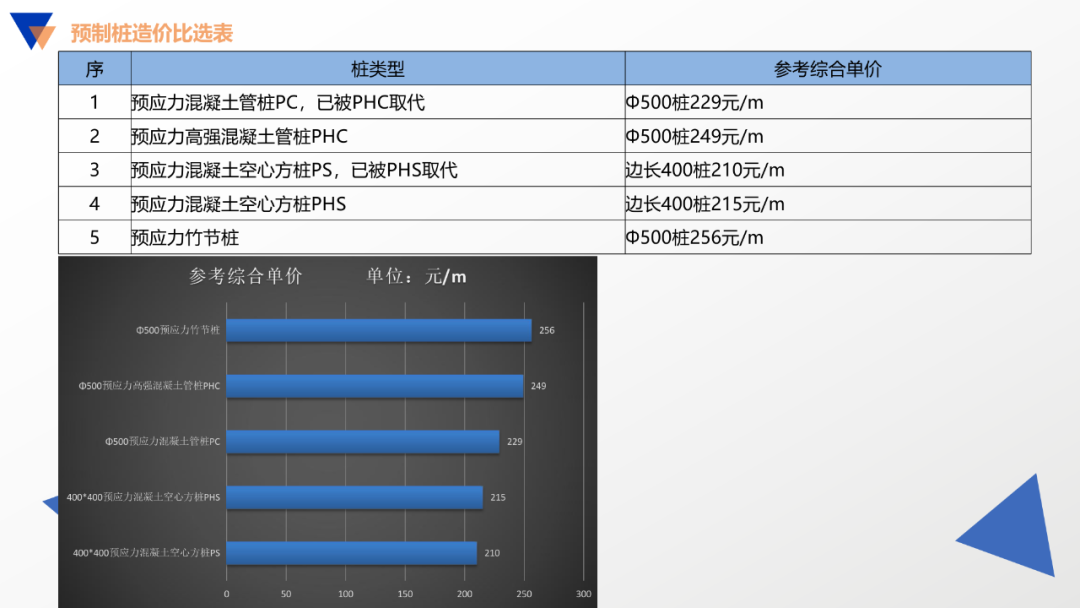This screenshot has width=1080, height=608.
Task: Click cell 预应力混凝土空心方桩PS，已被PHS取代
Action: [377, 169]
